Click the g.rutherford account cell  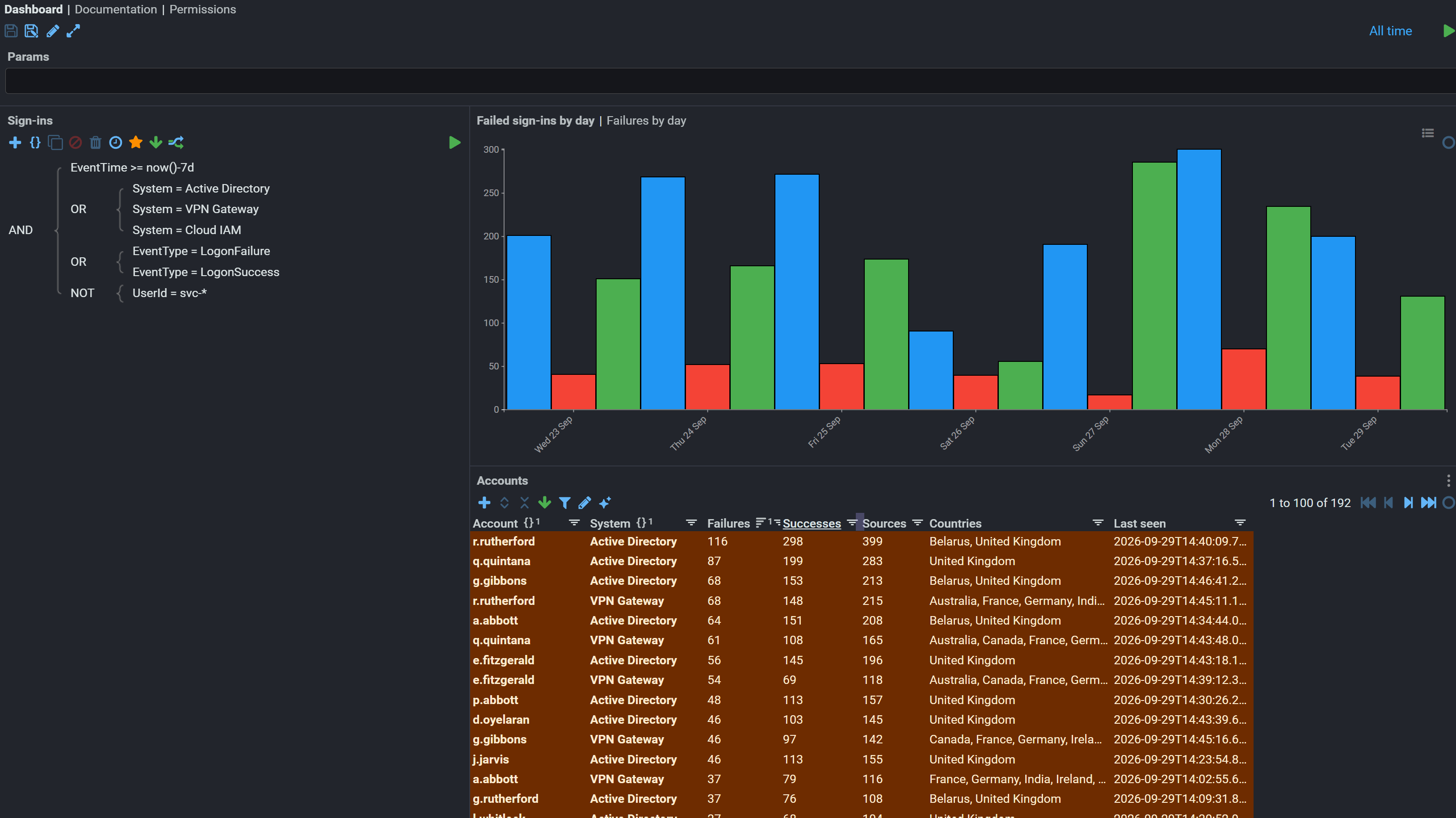505,799
